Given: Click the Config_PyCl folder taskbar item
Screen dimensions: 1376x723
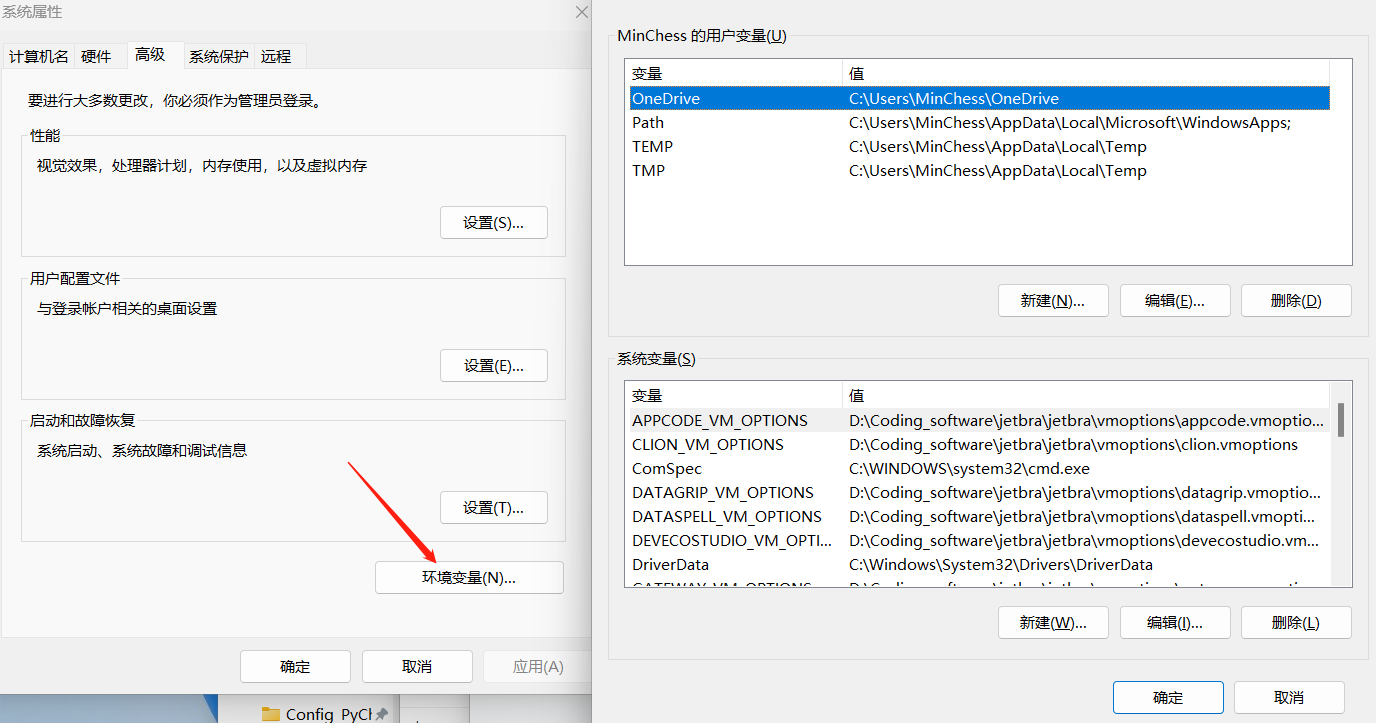Looking at the screenshot, I should 325,713.
